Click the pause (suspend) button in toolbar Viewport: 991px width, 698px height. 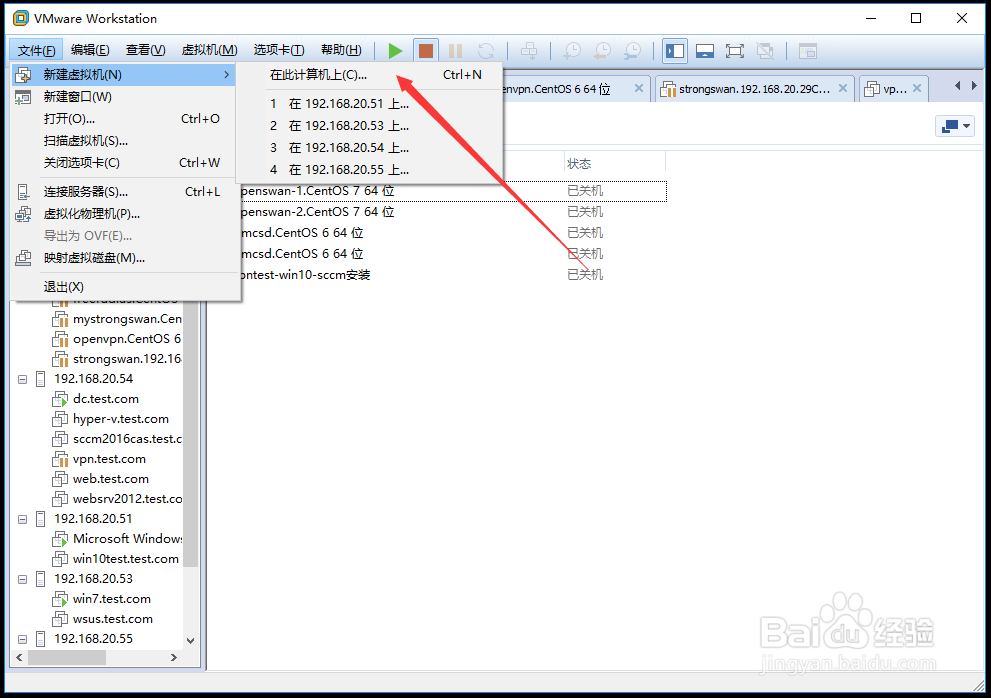(455, 51)
